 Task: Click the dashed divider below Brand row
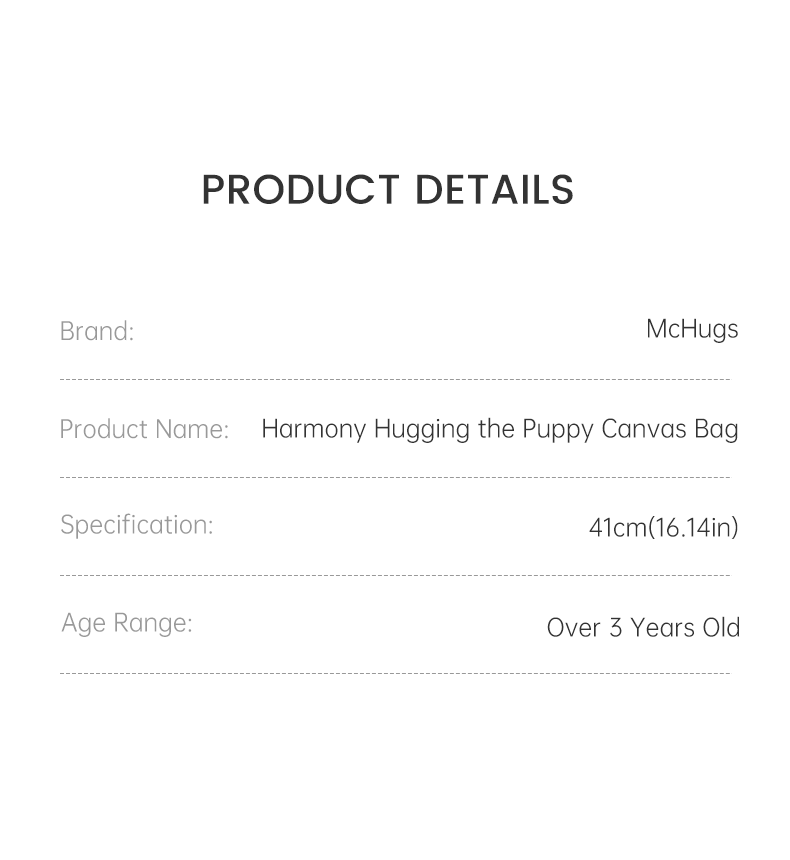click(395, 380)
